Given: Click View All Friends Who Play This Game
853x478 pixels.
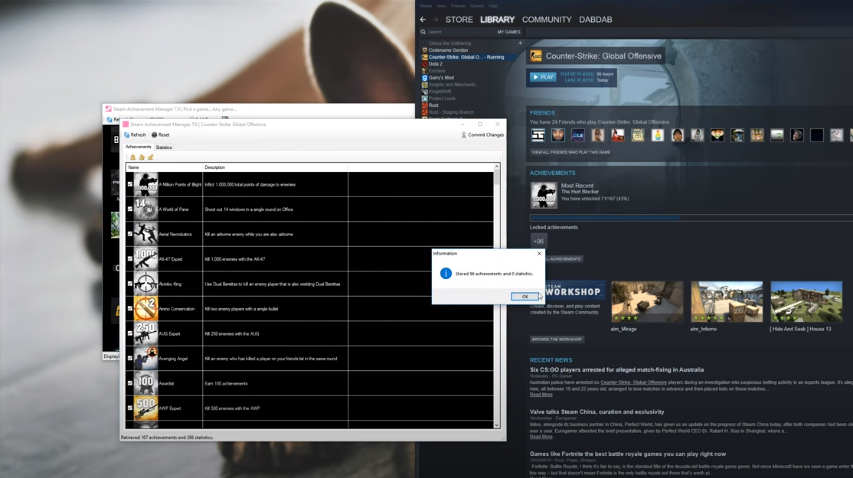Looking at the screenshot, I should [x=571, y=152].
